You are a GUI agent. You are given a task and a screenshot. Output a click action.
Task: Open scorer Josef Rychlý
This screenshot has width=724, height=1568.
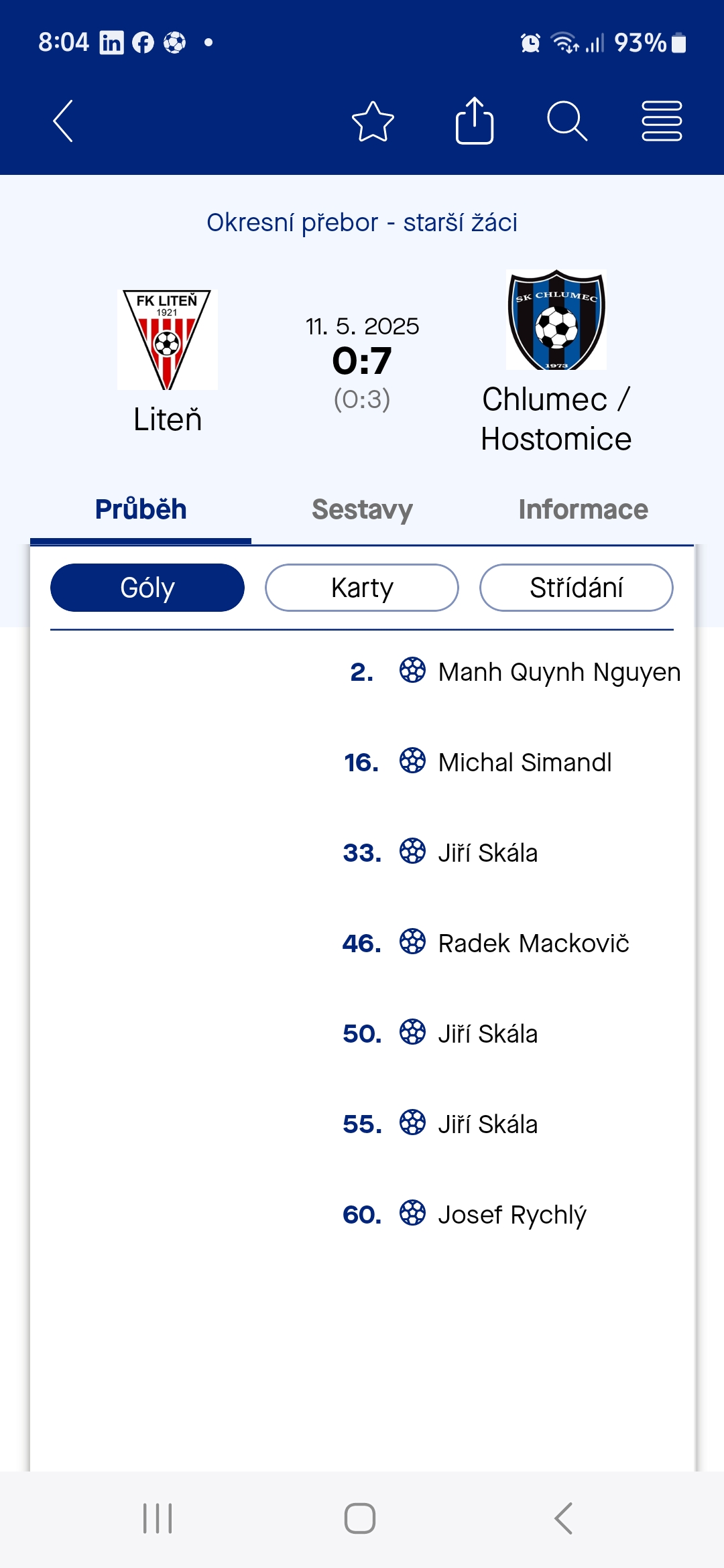pyautogui.click(x=512, y=1215)
